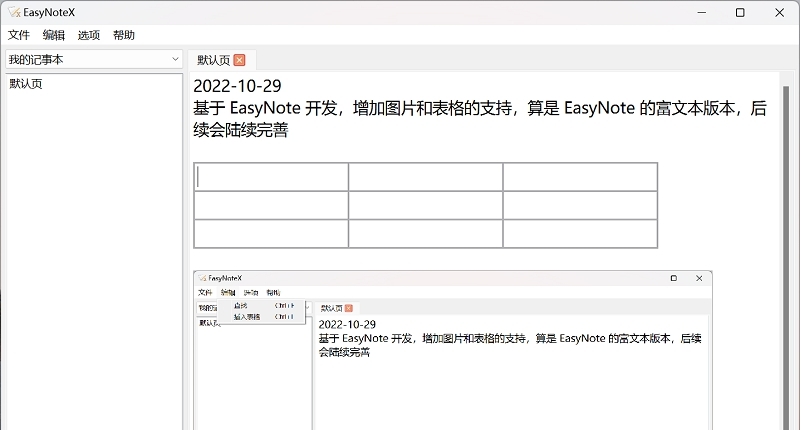Minimize the EasyNoteX window

tap(702, 12)
